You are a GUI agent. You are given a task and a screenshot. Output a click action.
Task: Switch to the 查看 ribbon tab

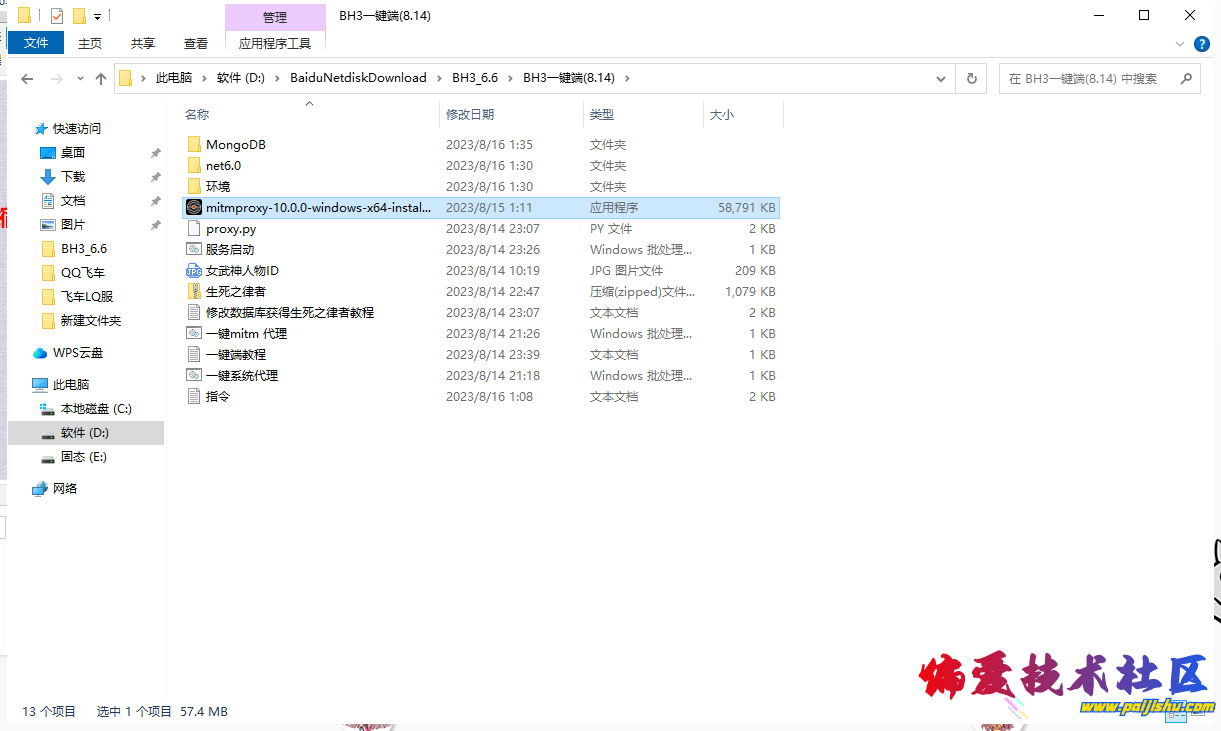coord(196,43)
